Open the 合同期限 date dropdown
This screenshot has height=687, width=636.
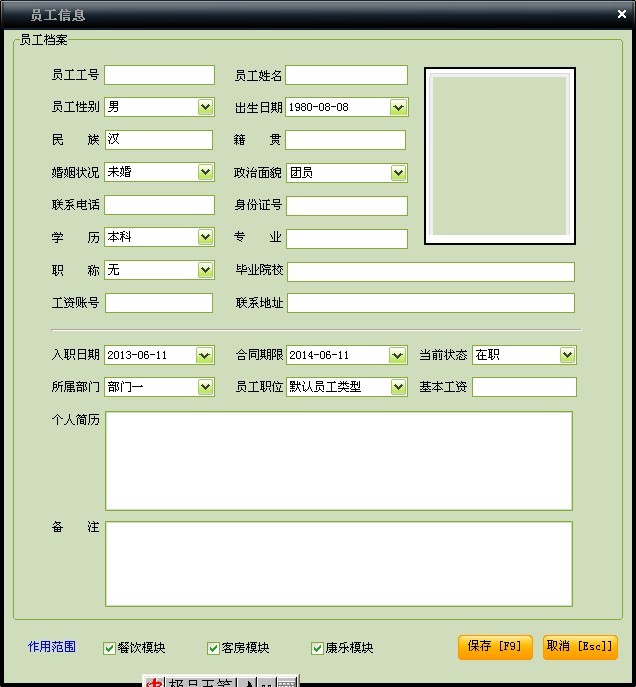(x=397, y=355)
